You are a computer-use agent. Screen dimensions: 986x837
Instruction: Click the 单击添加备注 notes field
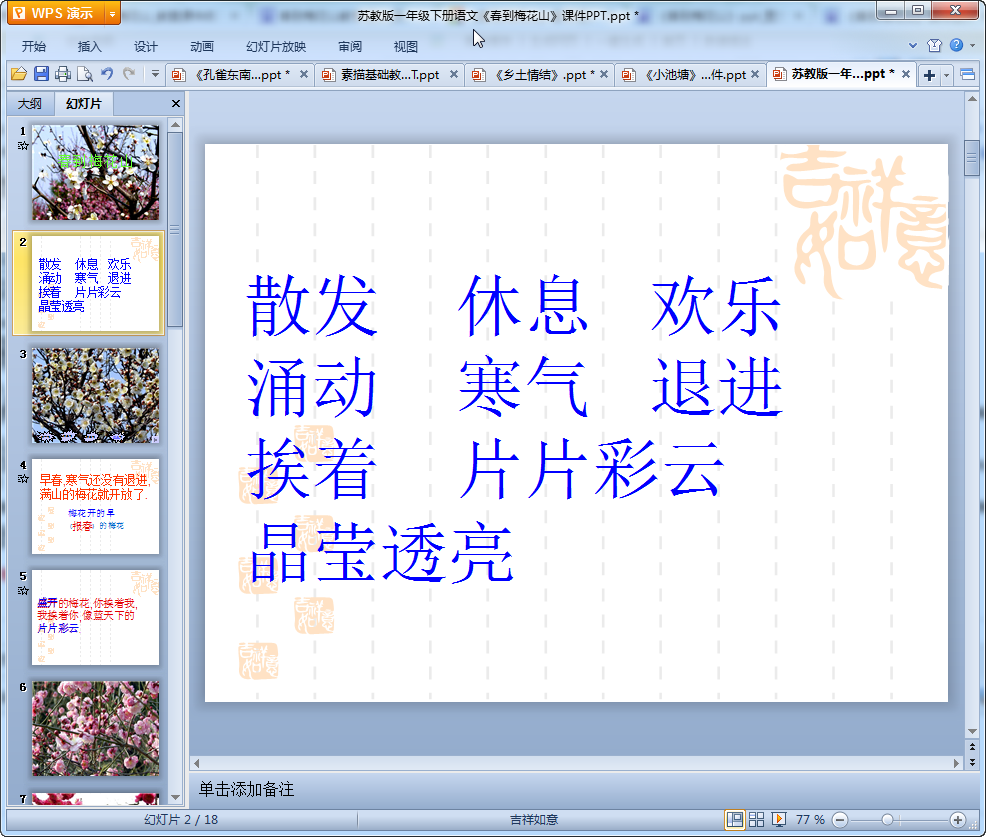[585, 790]
